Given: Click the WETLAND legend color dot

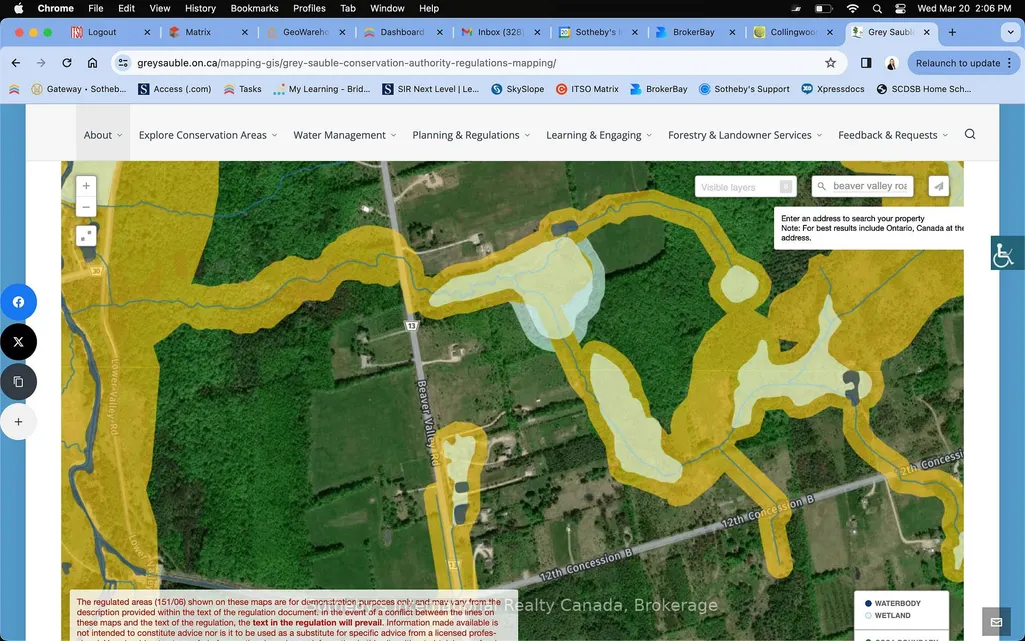Looking at the screenshot, I should (868, 616).
